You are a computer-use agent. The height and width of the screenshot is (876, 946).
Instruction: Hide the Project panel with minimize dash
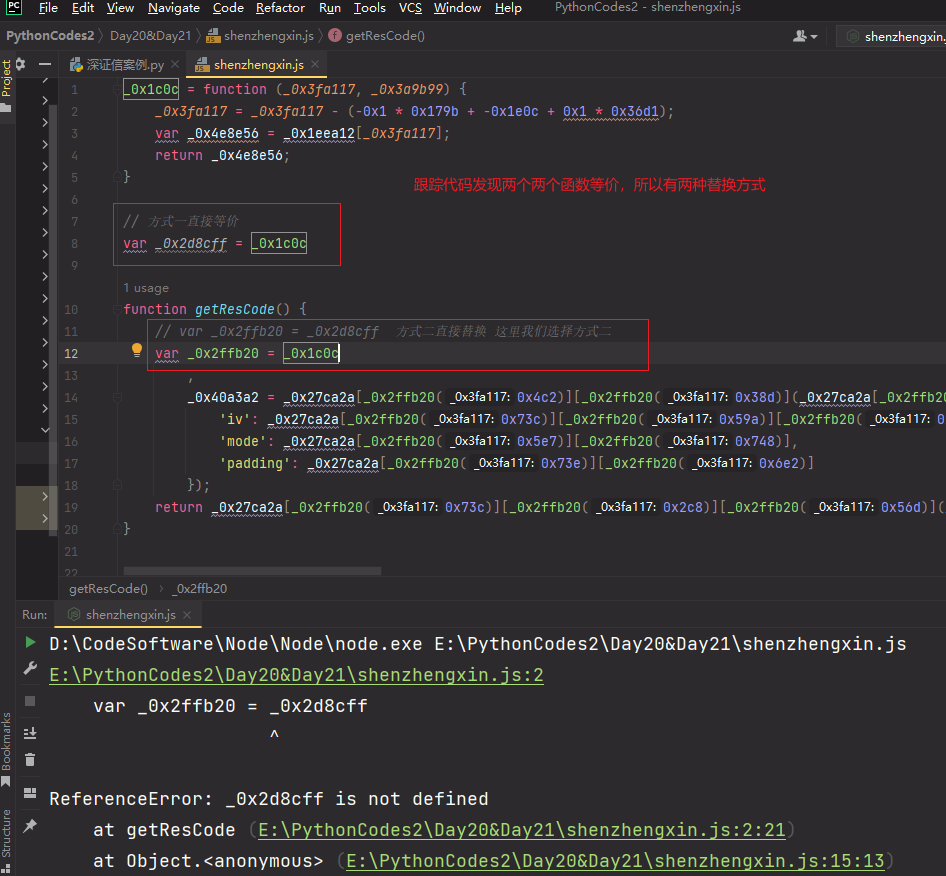[45, 64]
